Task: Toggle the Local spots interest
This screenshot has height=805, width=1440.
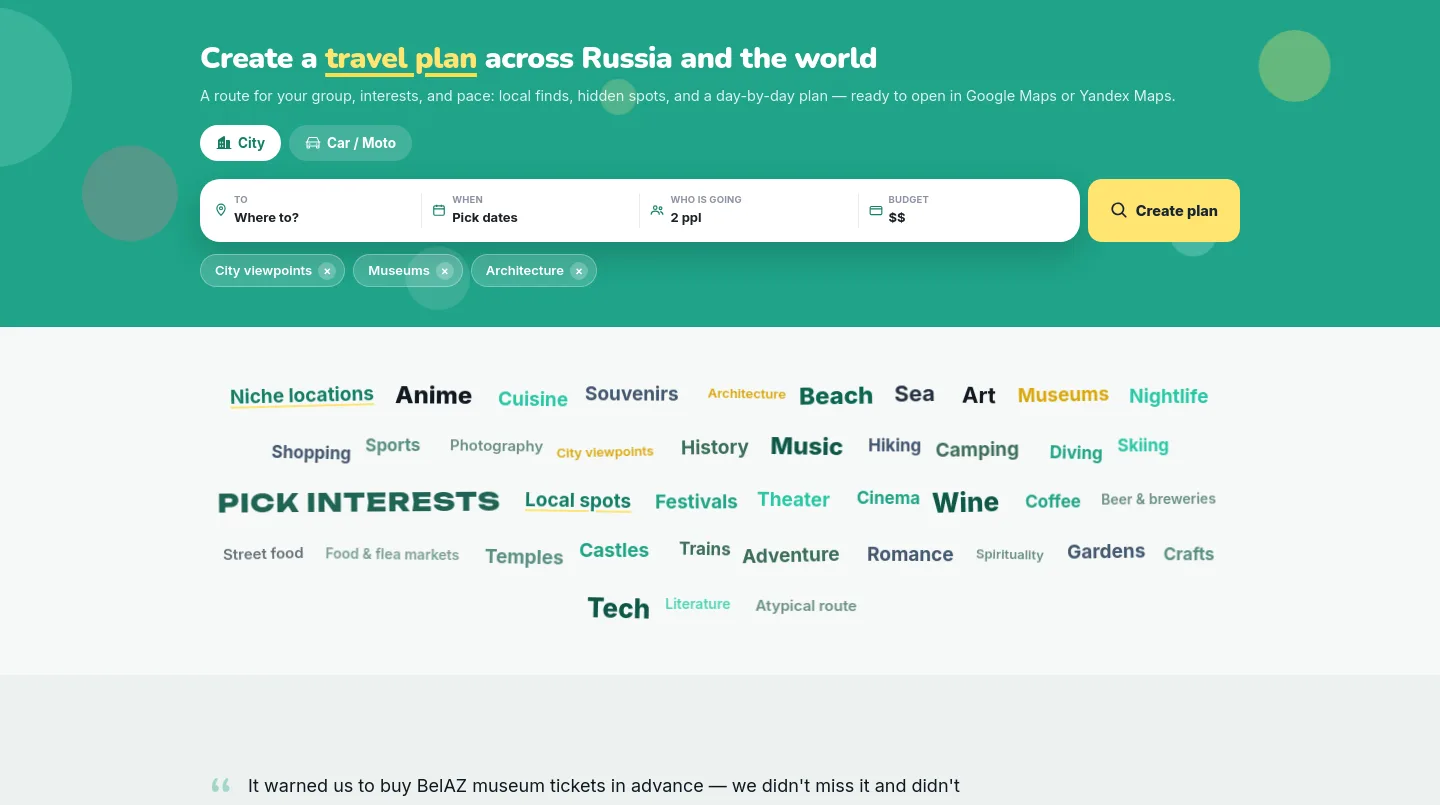Action: (x=578, y=500)
